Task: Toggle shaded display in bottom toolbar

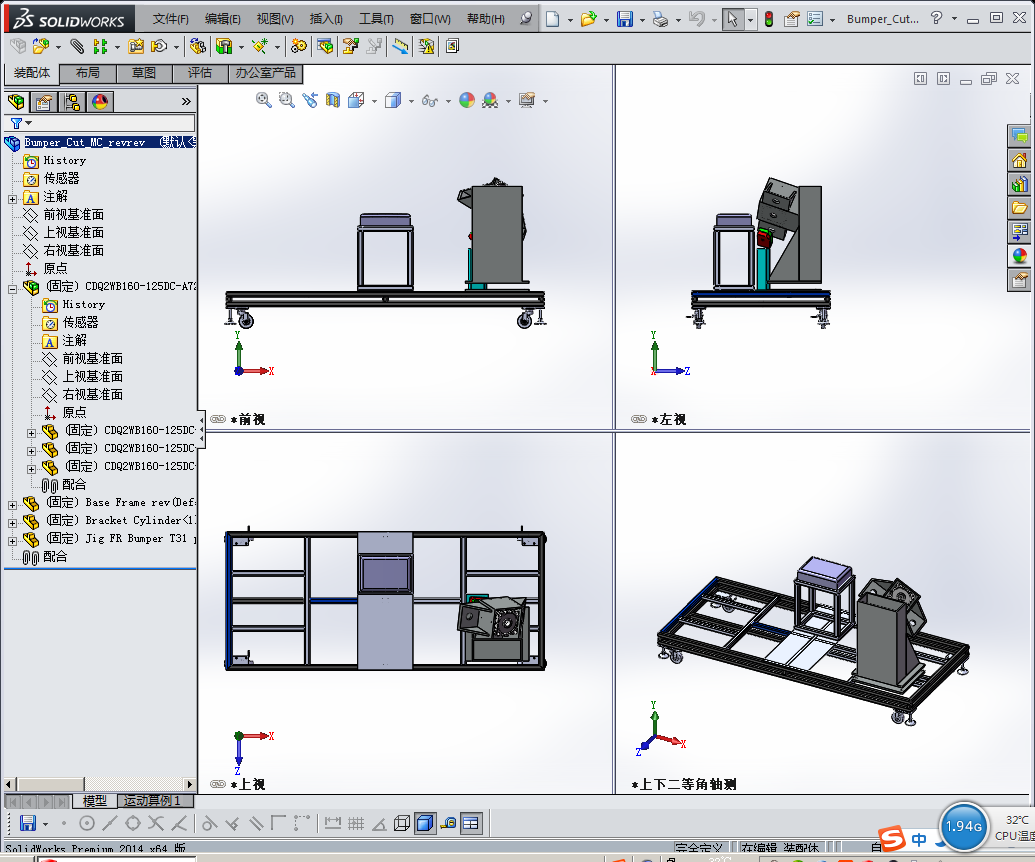Action: coord(425,823)
